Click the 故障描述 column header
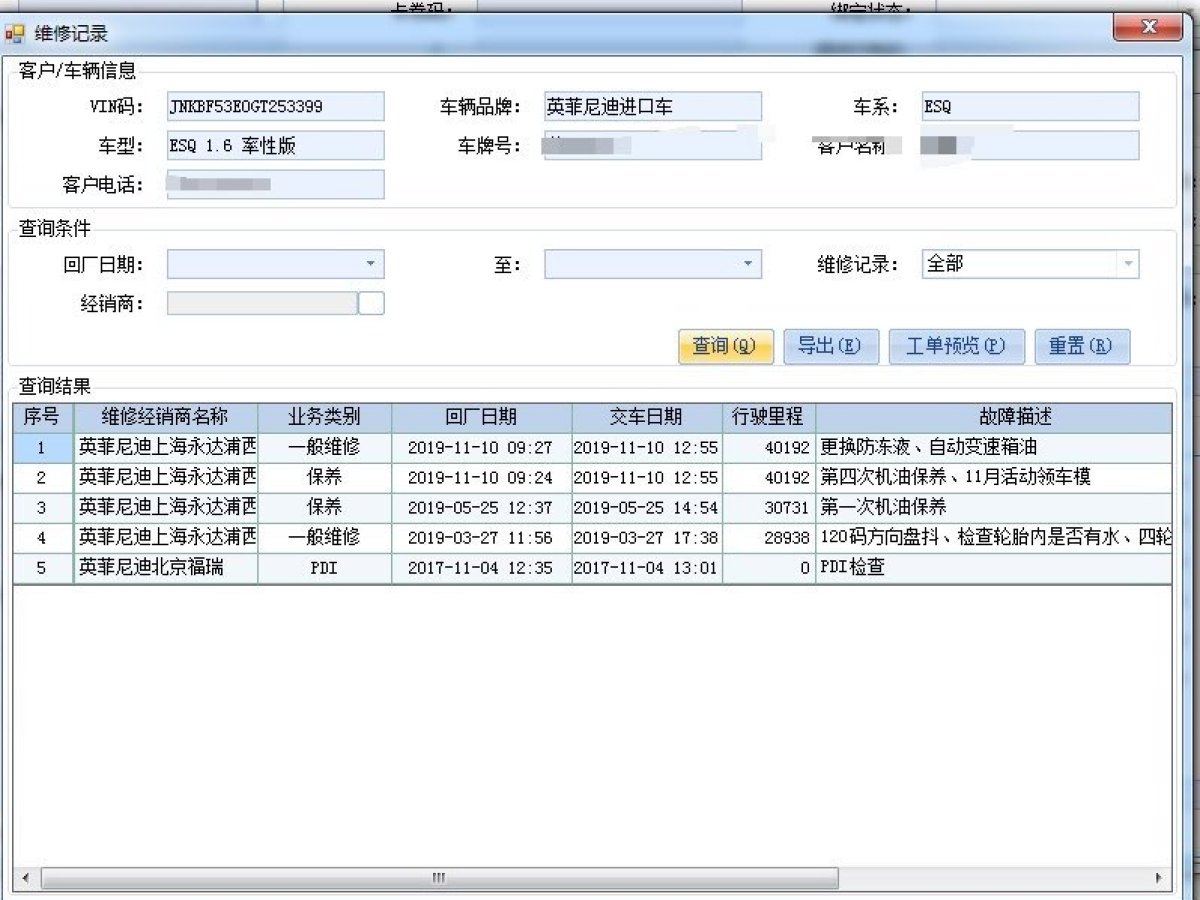This screenshot has width=1200, height=900. [x=1014, y=417]
